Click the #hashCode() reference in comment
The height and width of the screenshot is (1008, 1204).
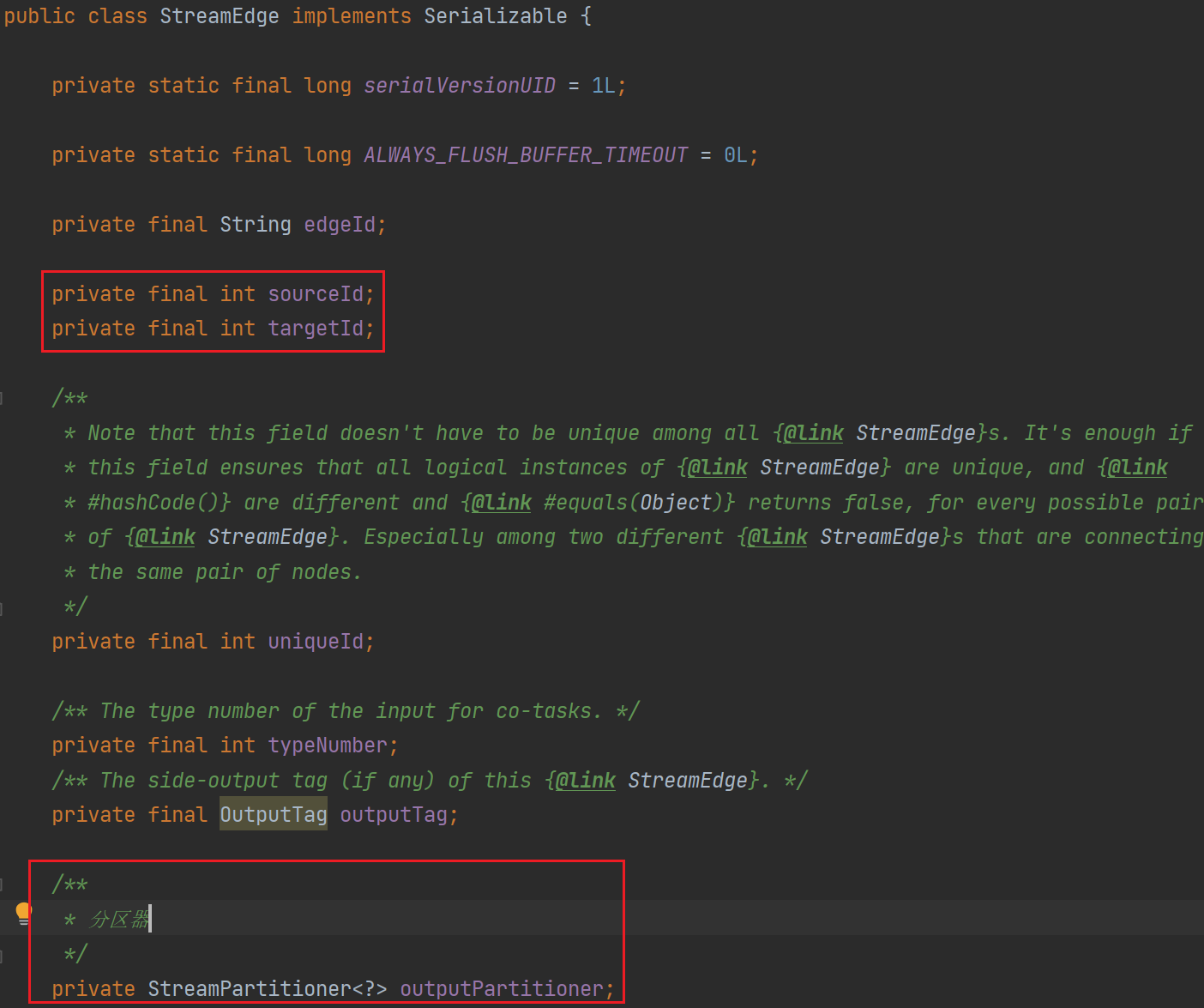point(154,503)
